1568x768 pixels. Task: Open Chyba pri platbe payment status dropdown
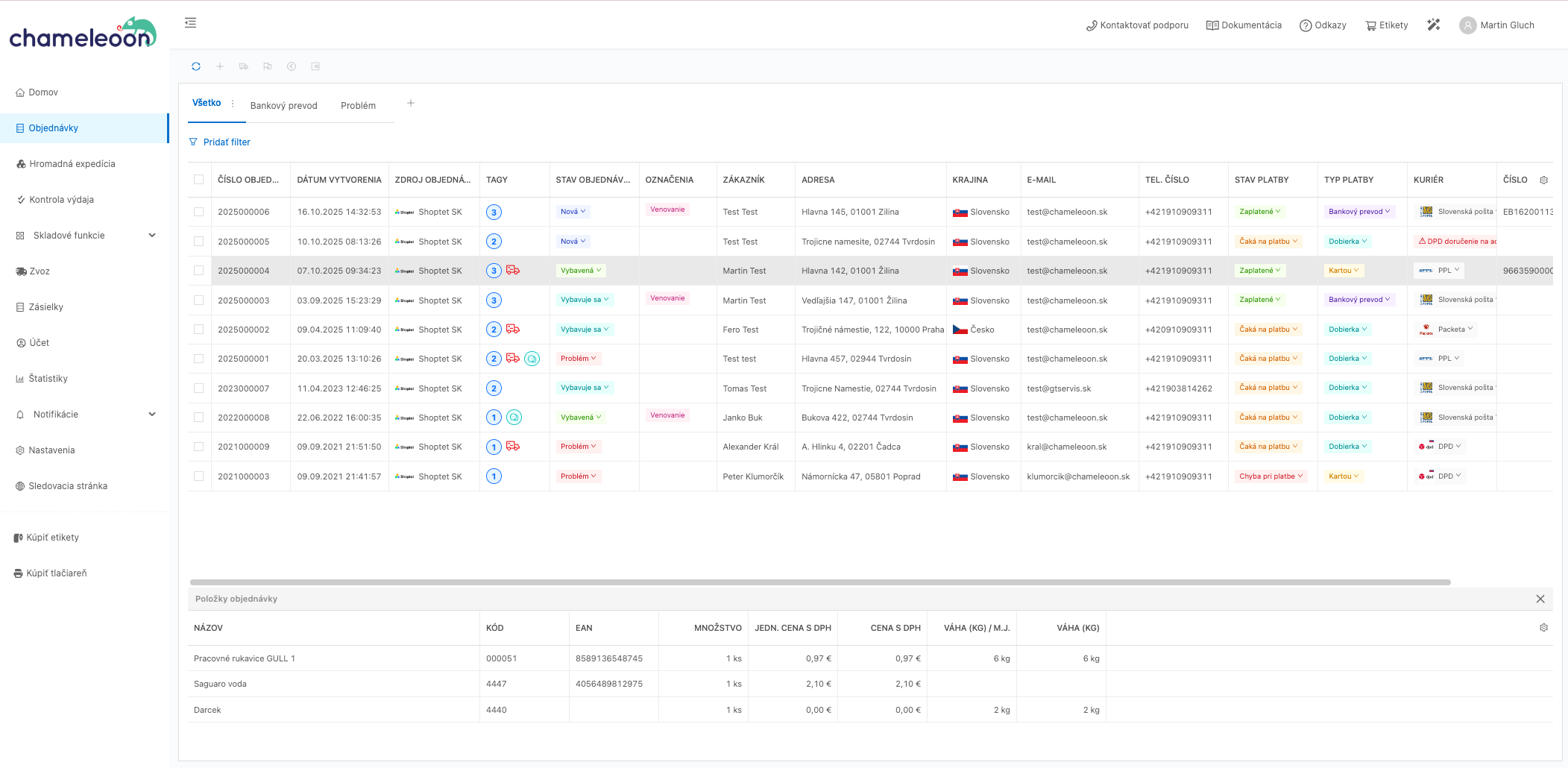pos(1271,476)
